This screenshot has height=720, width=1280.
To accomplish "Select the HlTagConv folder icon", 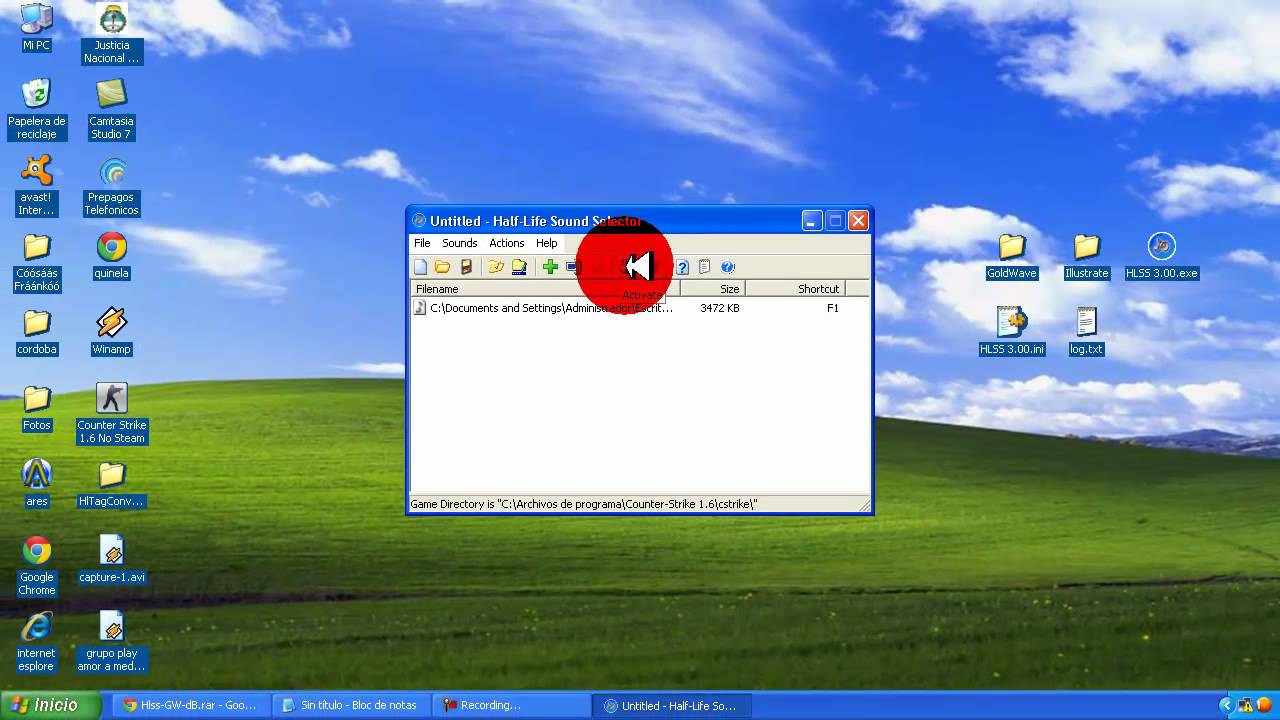I will 112,484.
